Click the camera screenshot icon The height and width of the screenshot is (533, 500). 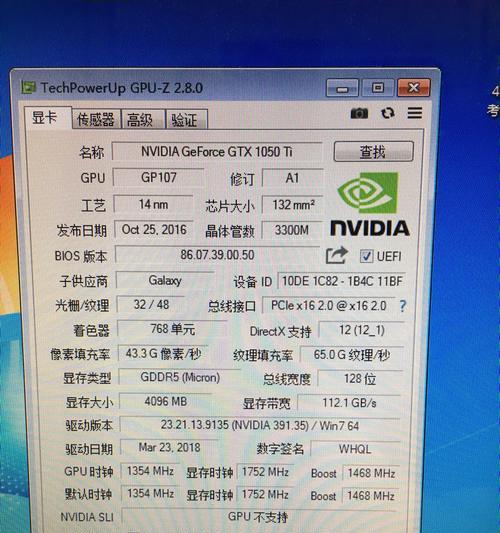click(359, 113)
